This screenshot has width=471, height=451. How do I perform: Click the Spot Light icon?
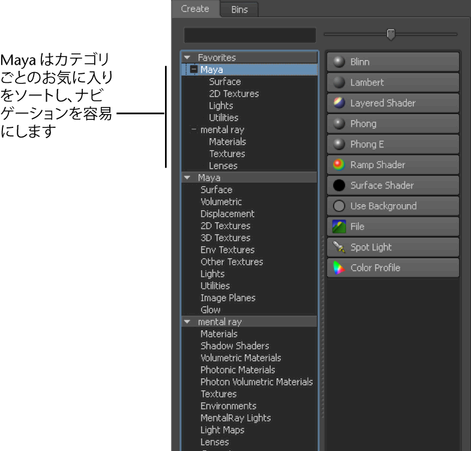pos(339,247)
